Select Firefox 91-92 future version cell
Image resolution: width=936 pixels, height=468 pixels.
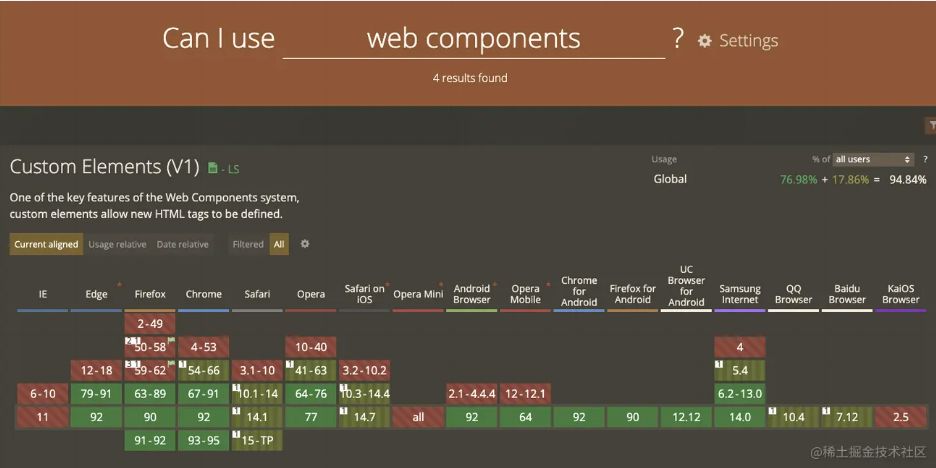click(x=150, y=441)
